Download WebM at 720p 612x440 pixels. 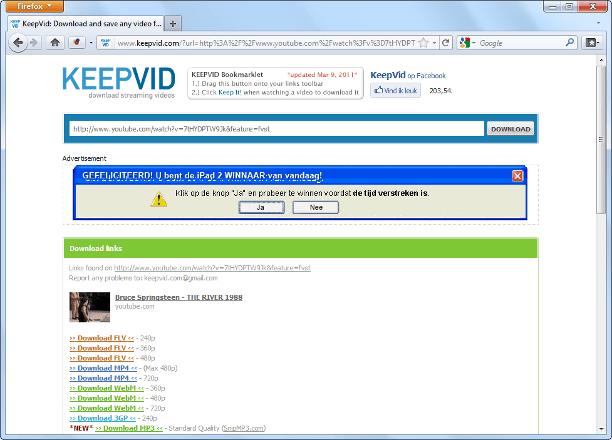(107, 408)
